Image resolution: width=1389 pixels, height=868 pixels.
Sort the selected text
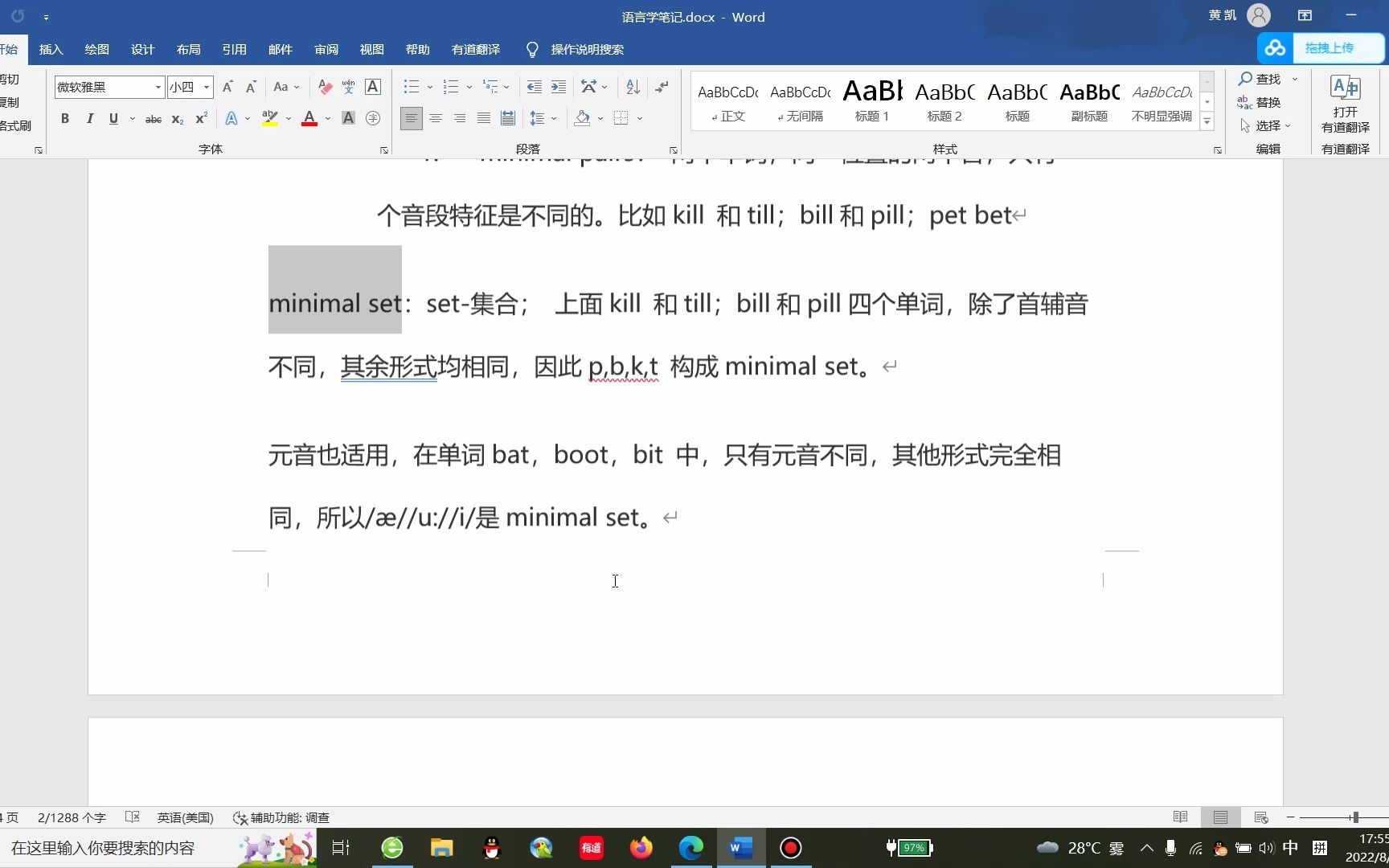tap(633, 87)
